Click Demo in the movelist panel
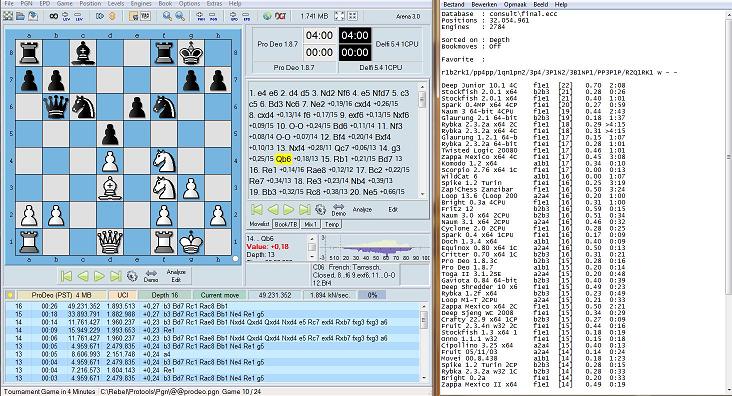Viewport: 732px width, 396px height. point(338,210)
